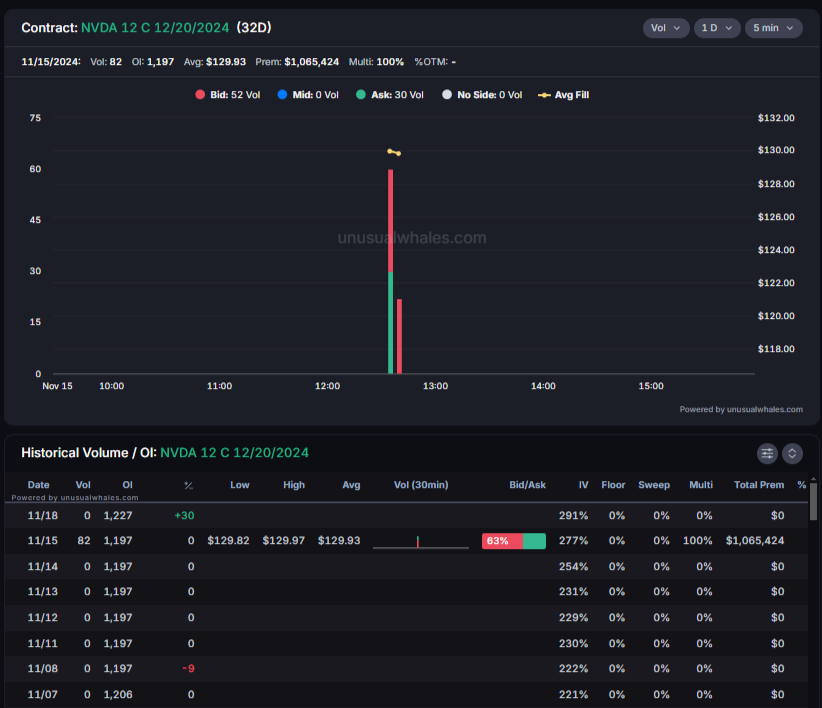Click the OI change (±) column header
Image resolution: width=822 pixels, height=708 pixels.
click(189, 485)
